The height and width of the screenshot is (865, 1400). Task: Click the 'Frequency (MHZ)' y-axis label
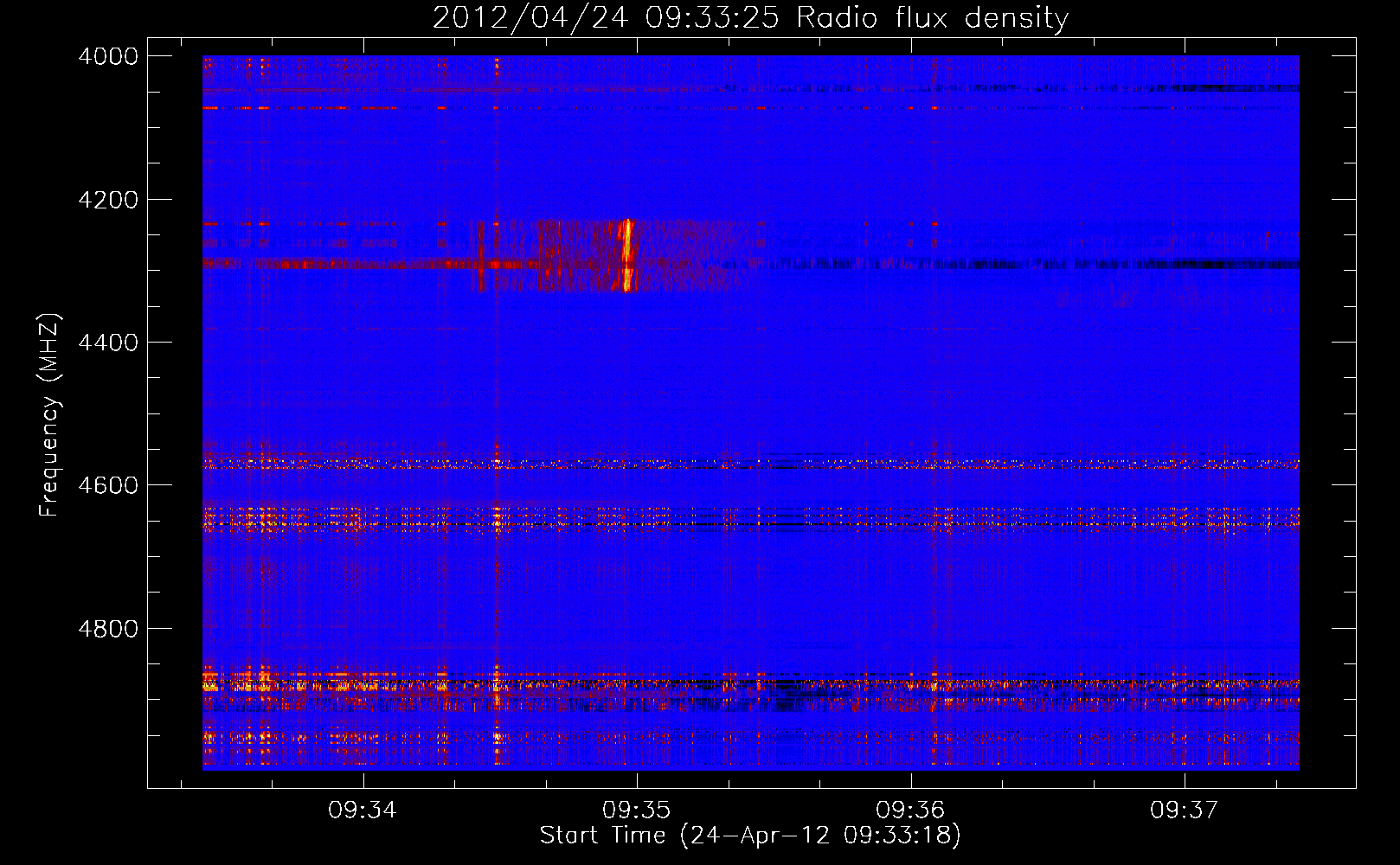coord(49,415)
